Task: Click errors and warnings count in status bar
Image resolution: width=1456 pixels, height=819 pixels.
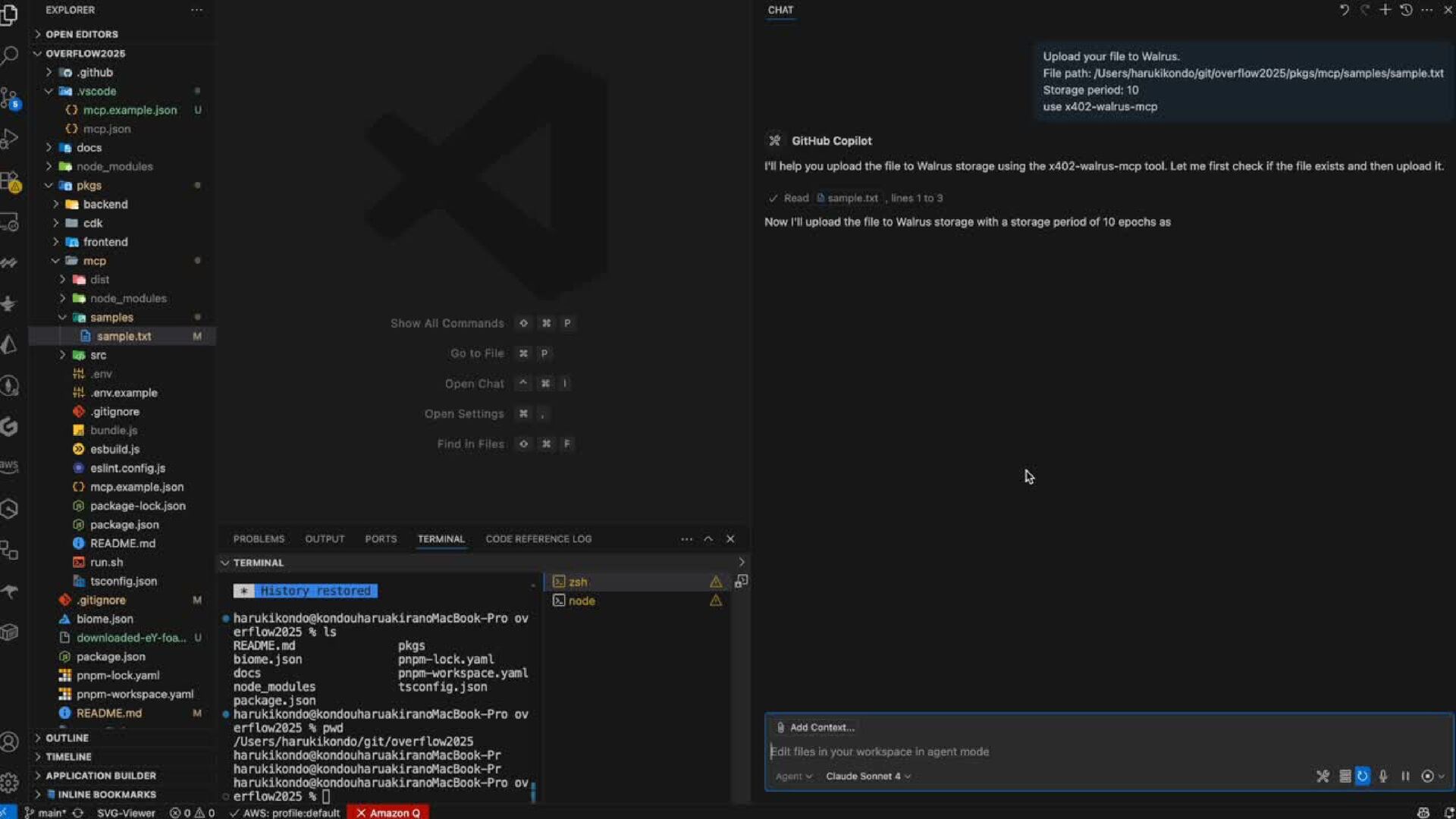Action: coord(193,813)
